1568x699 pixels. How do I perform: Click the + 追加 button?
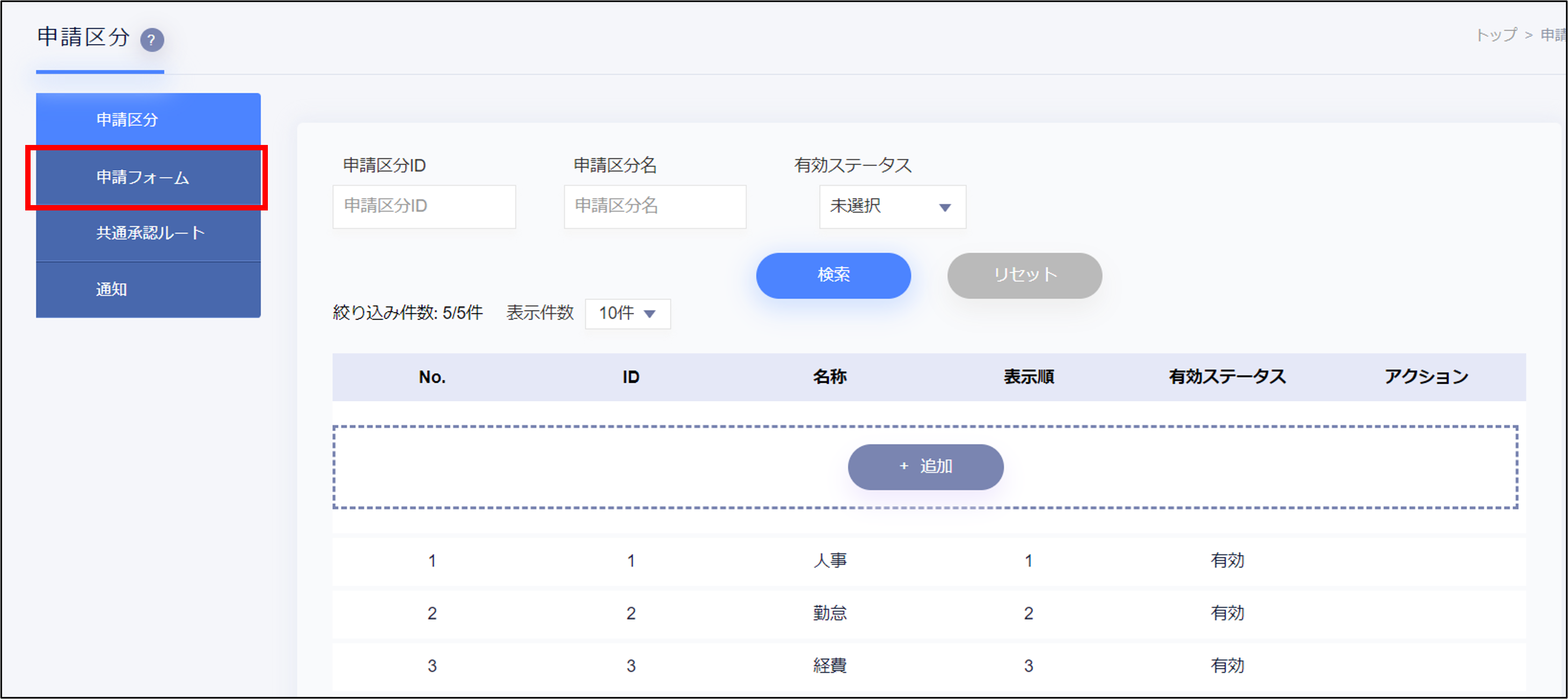tap(924, 467)
